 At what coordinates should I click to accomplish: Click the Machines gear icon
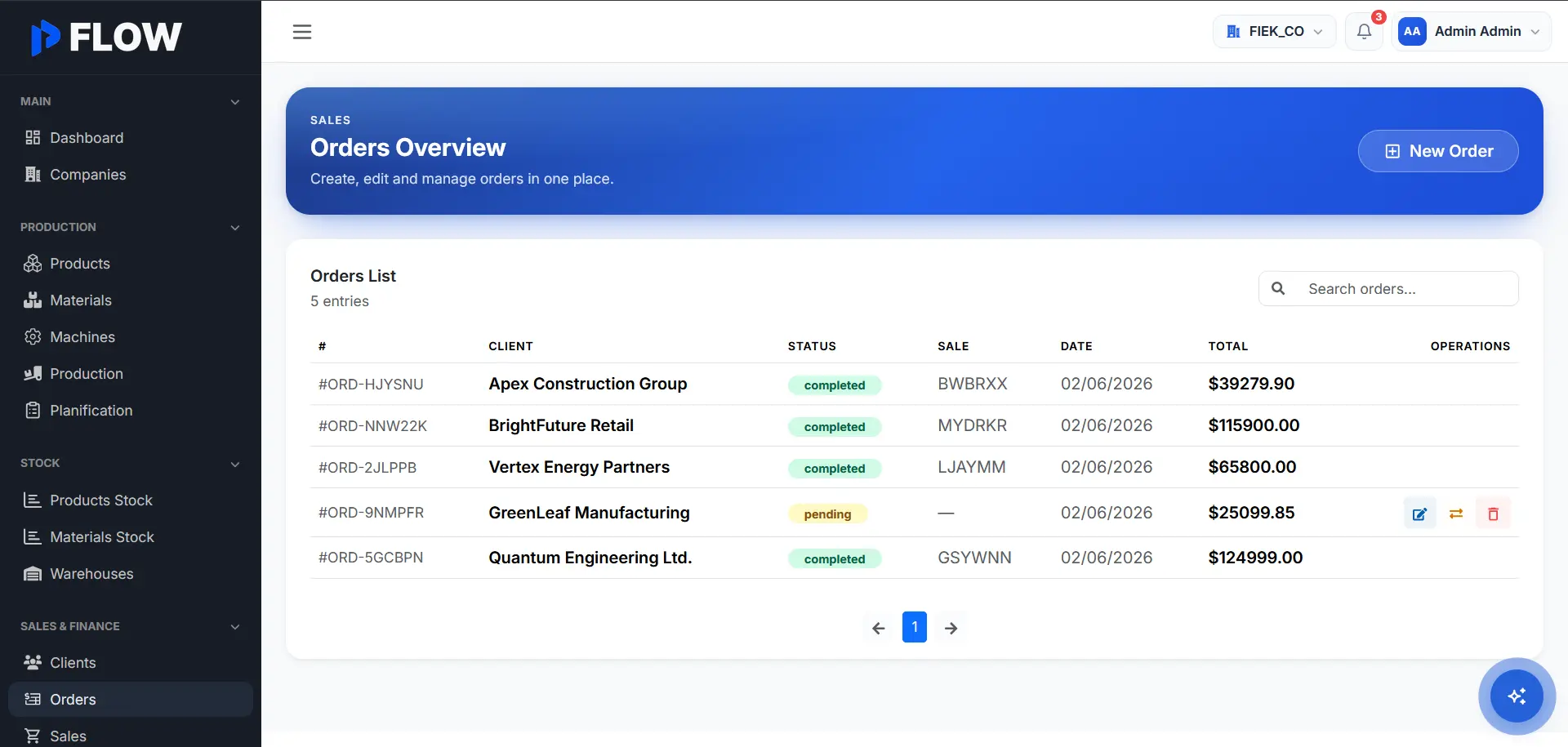[x=33, y=336]
